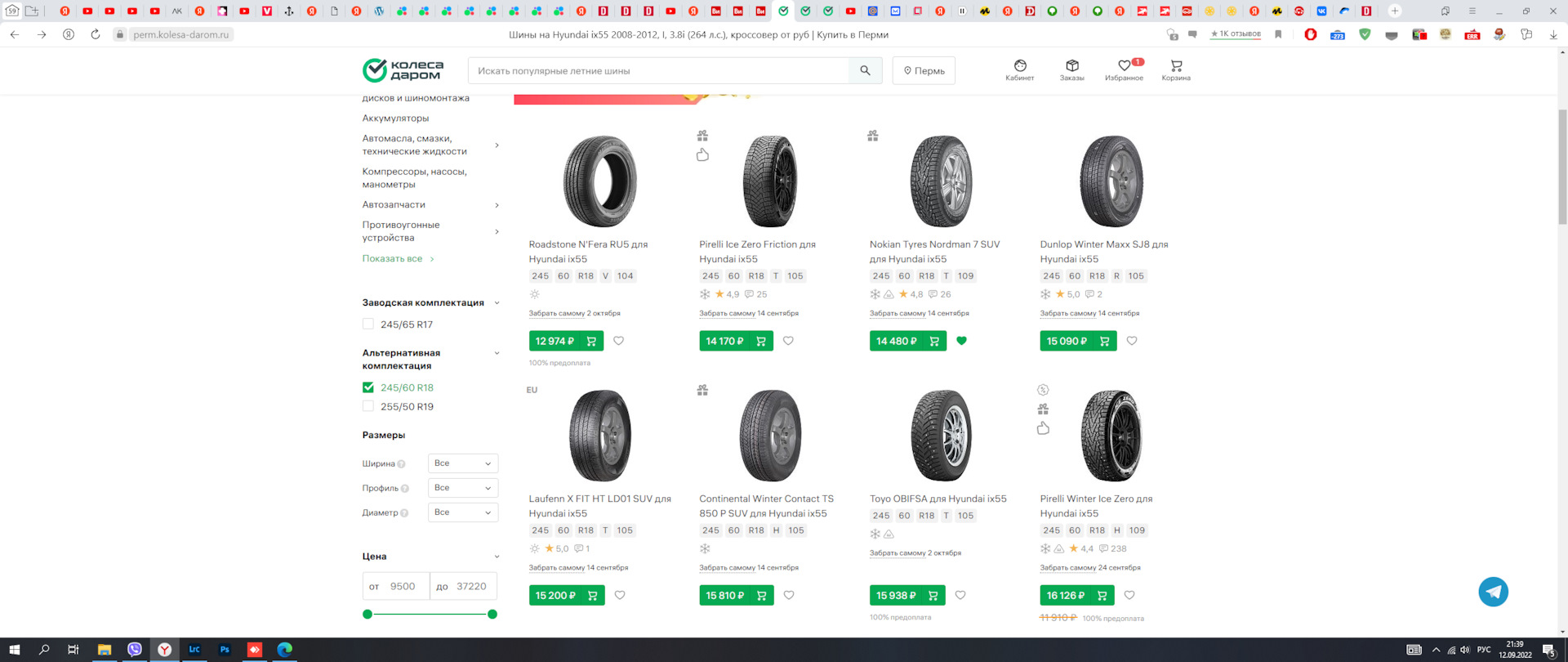
Task: Collapse the Цена price section
Action: [497, 557]
